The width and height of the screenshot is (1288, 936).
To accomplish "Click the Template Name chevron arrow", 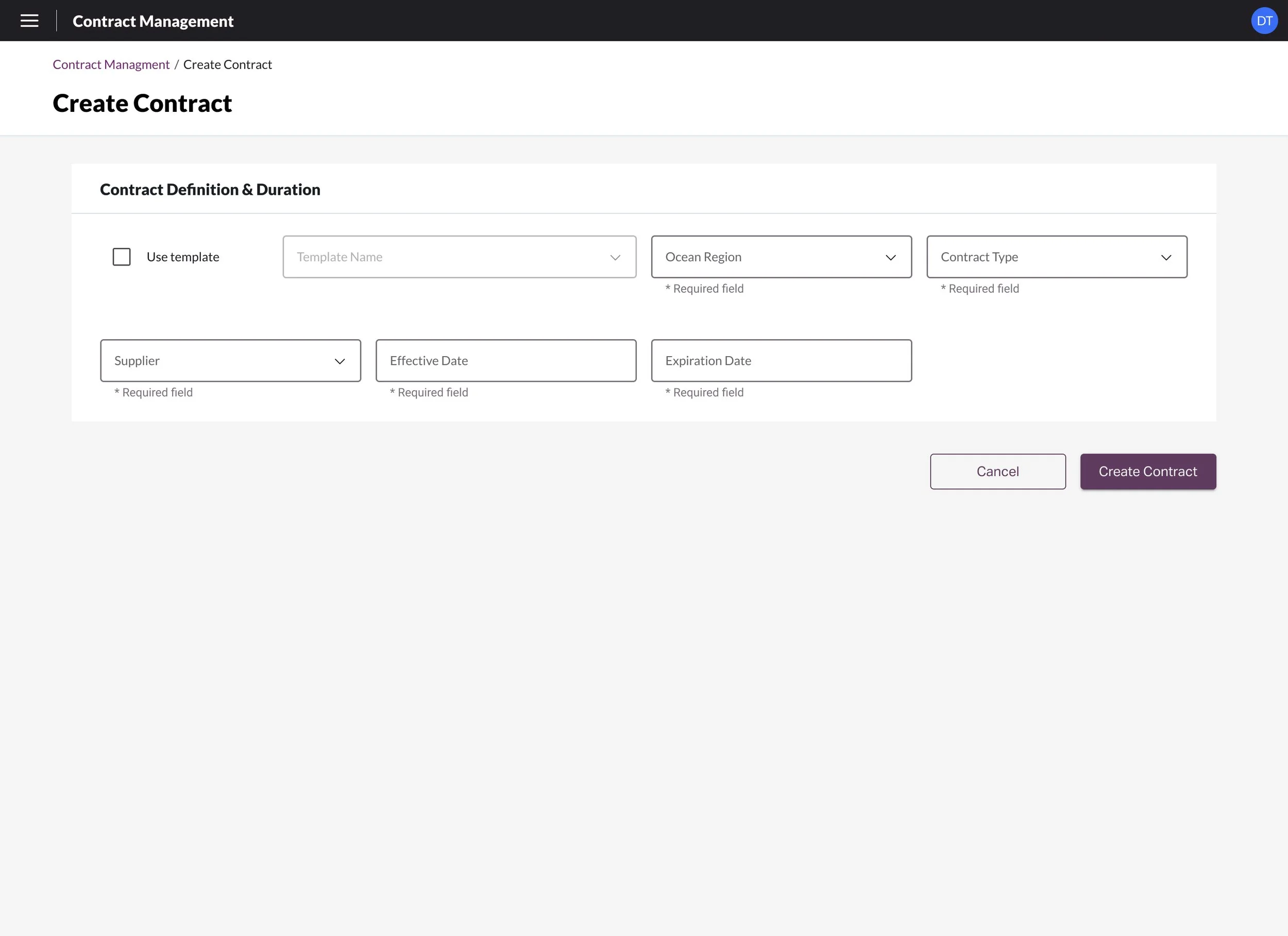I will 615,257.
